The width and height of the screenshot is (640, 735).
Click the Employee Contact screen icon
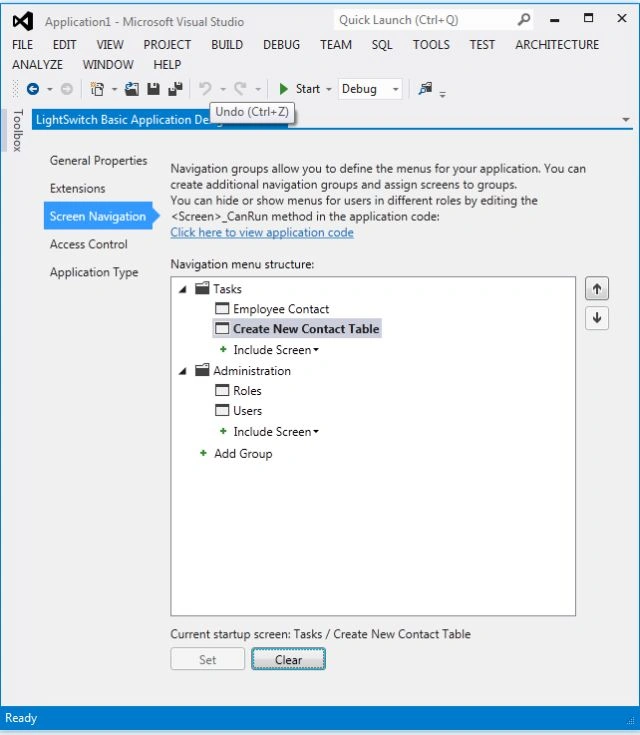point(222,308)
